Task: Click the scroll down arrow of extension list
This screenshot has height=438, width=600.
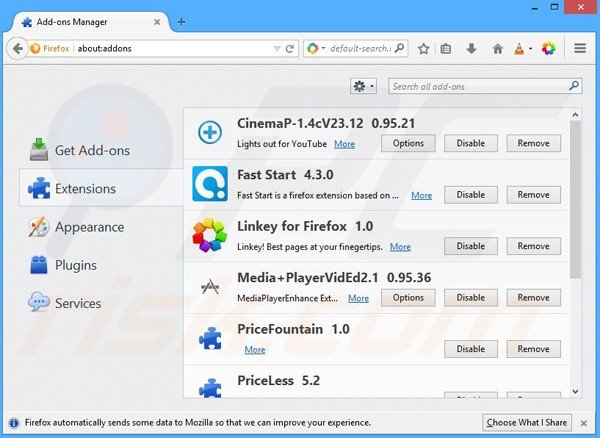Action: (x=575, y=391)
